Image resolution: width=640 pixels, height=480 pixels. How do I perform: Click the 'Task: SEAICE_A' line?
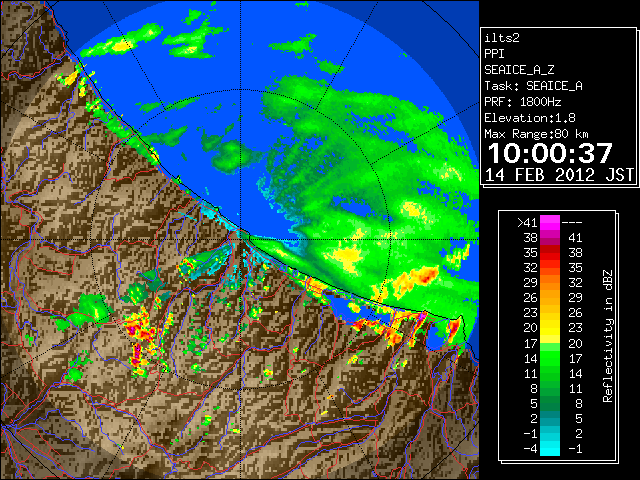click(533, 86)
